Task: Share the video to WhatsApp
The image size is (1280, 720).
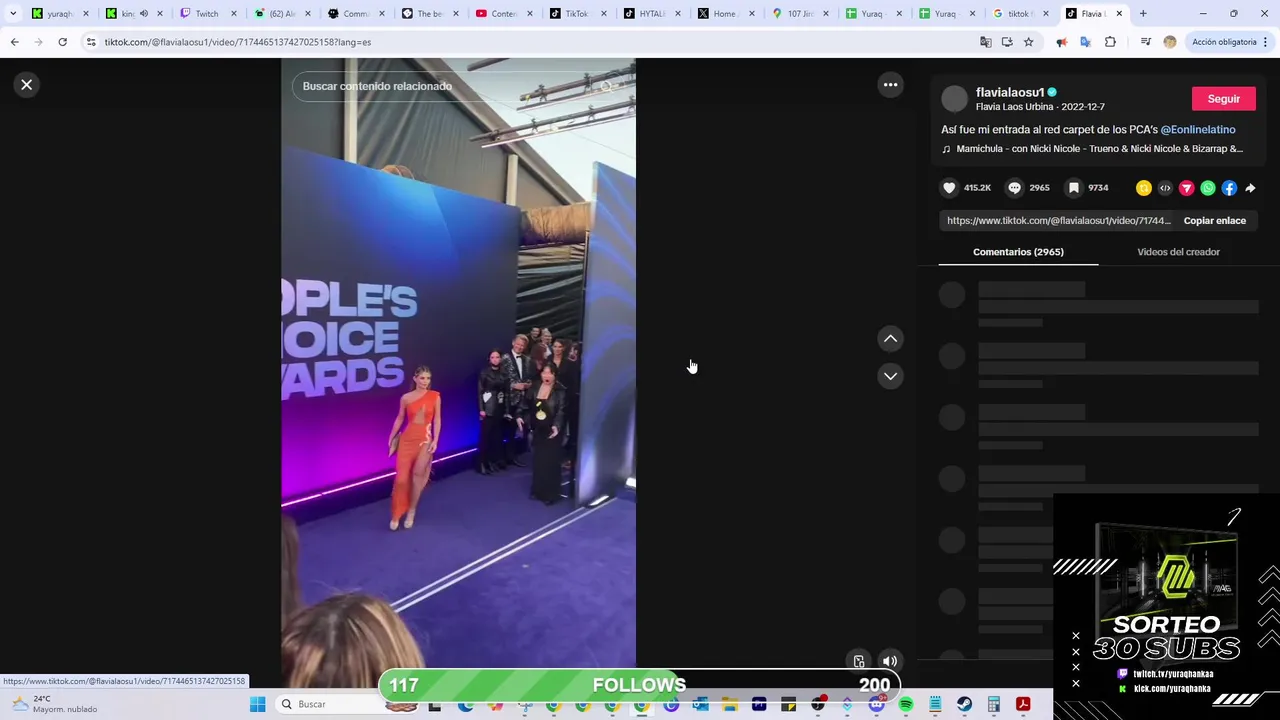Action: (1208, 188)
